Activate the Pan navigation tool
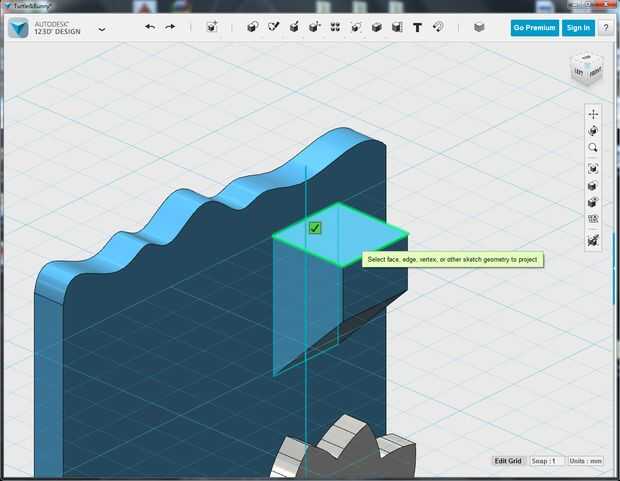Screen dimensions: 620x481 point(593,114)
